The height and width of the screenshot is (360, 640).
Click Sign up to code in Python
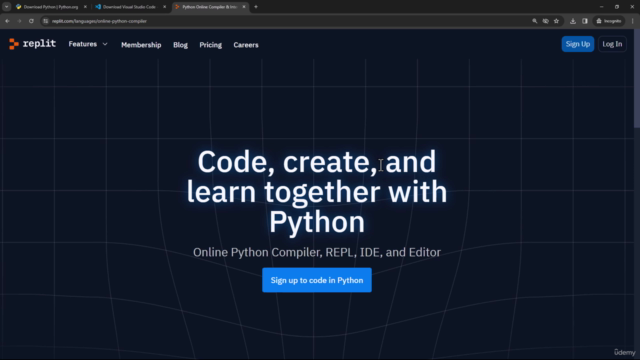[317, 280]
